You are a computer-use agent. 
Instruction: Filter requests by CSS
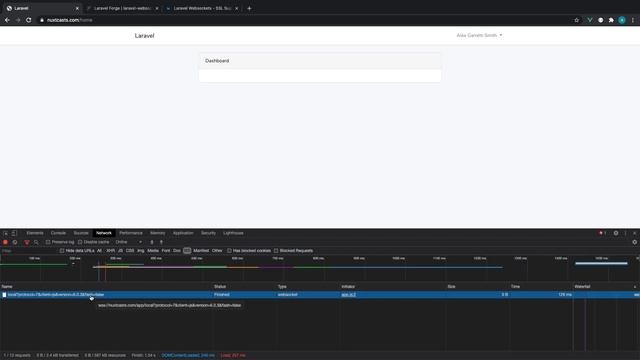[130, 251]
